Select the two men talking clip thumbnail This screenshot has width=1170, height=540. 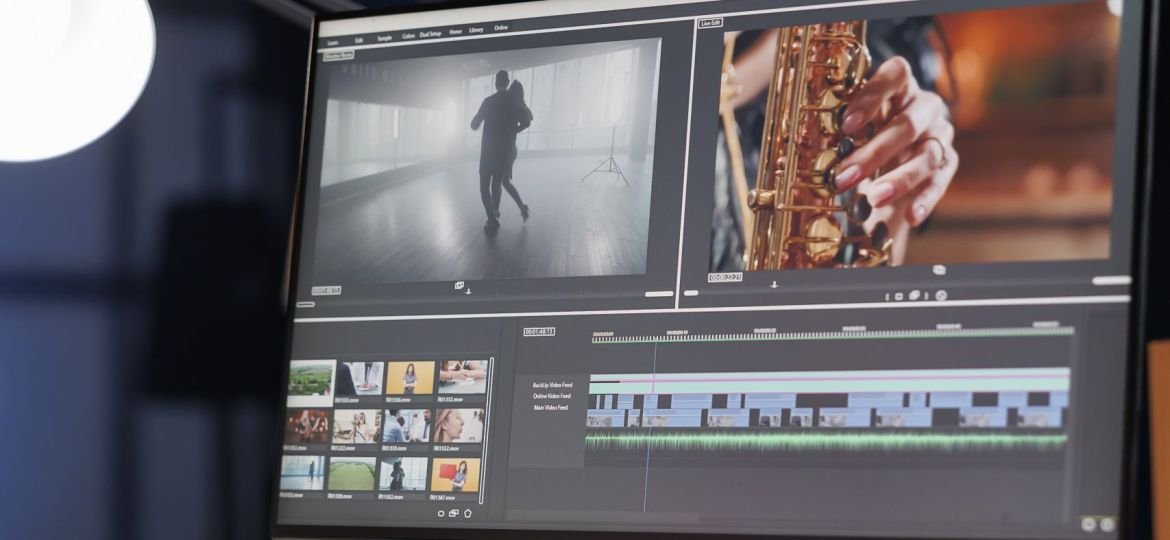pos(407,426)
